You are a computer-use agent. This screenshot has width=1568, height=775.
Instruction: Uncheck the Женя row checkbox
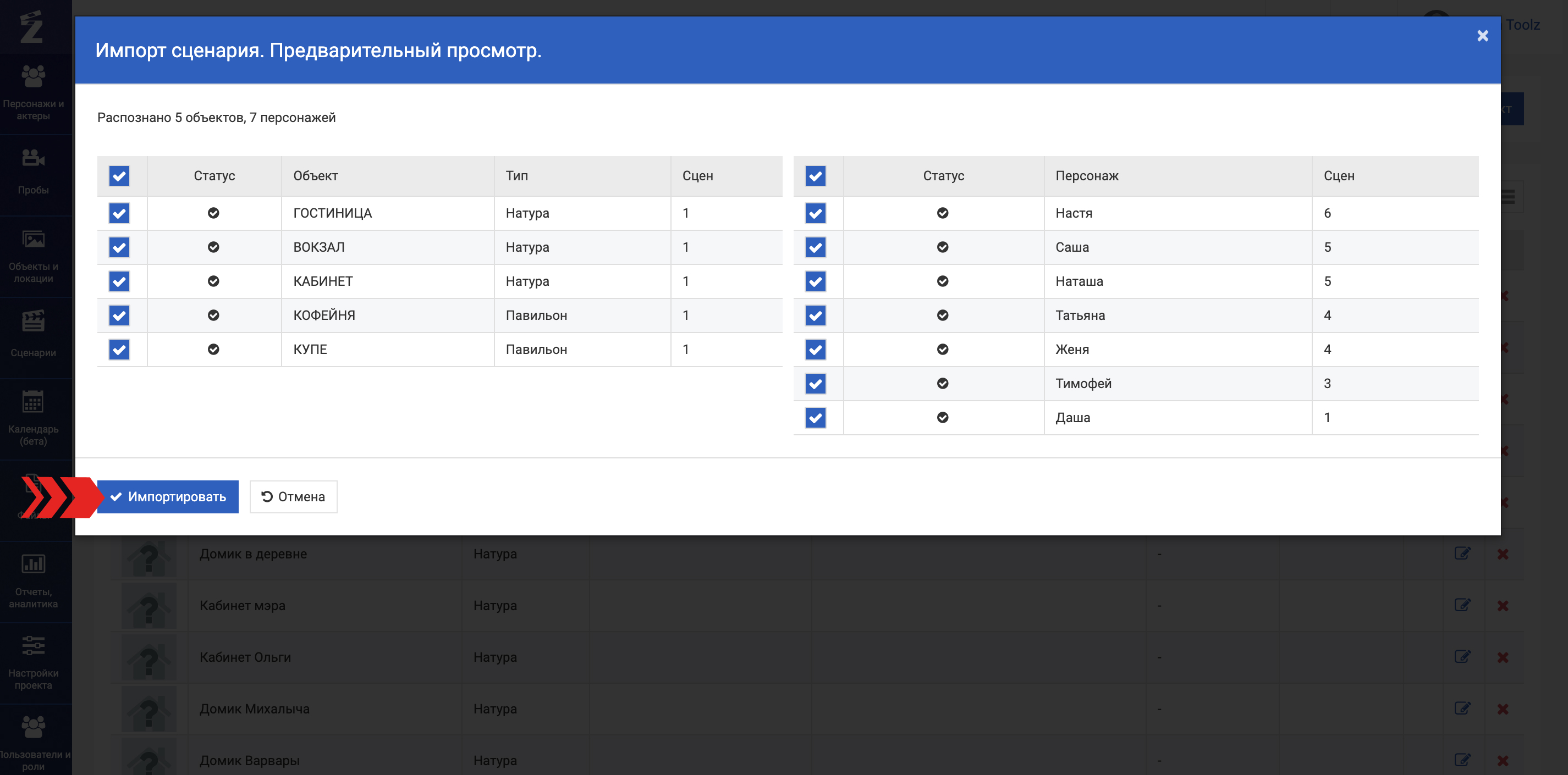coord(815,349)
